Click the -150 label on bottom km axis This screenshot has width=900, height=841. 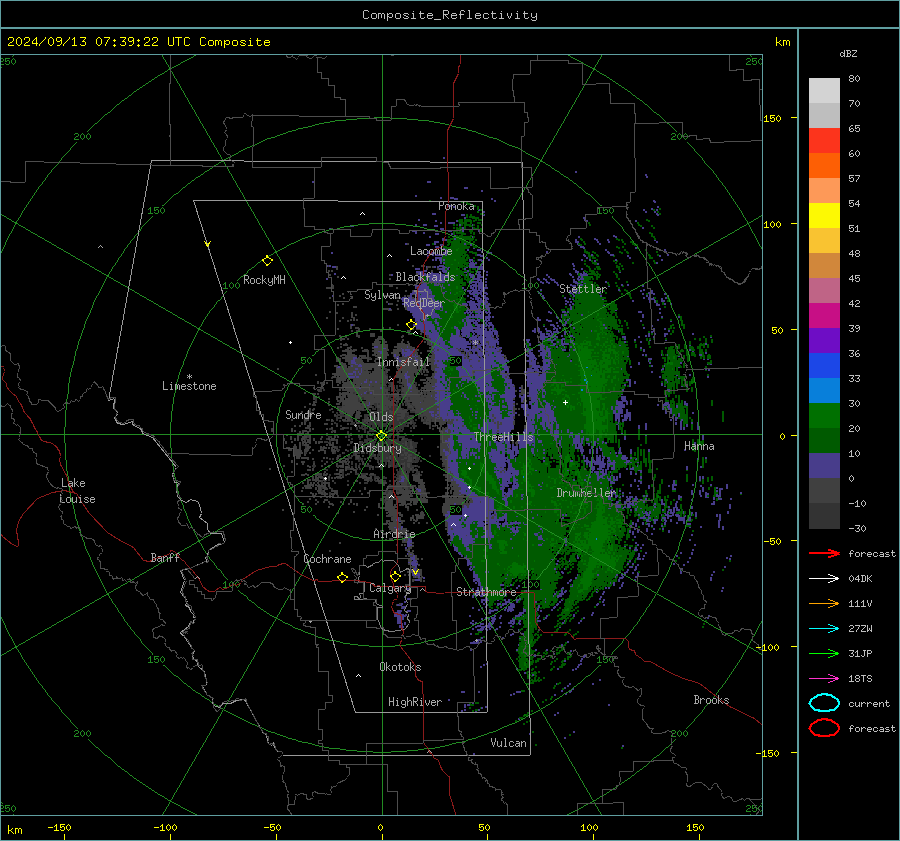coord(59,827)
